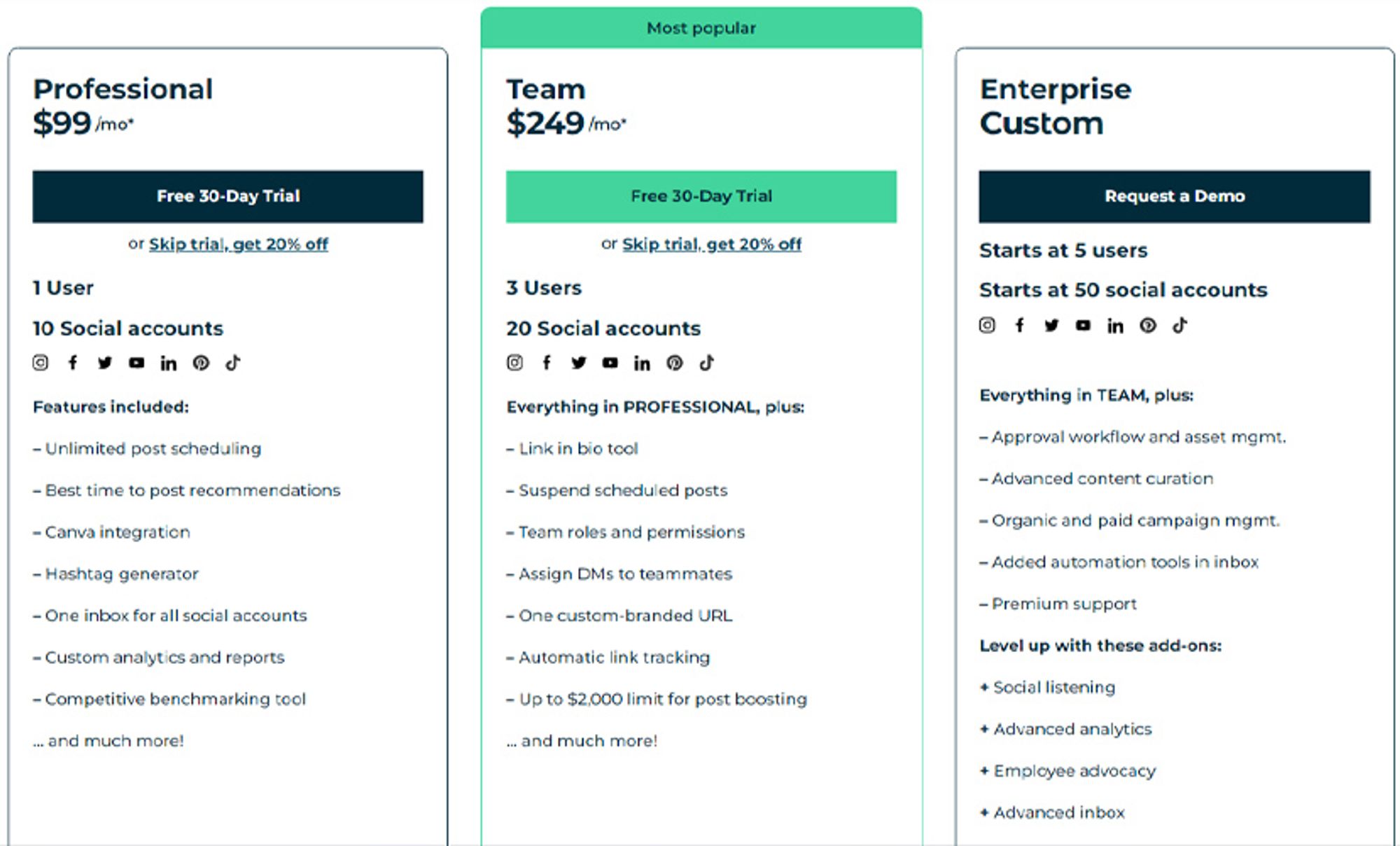The height and width of the screenshot is (846, 1400).
Task: Click Facebook icon in Professional plan
Action: 73,363
